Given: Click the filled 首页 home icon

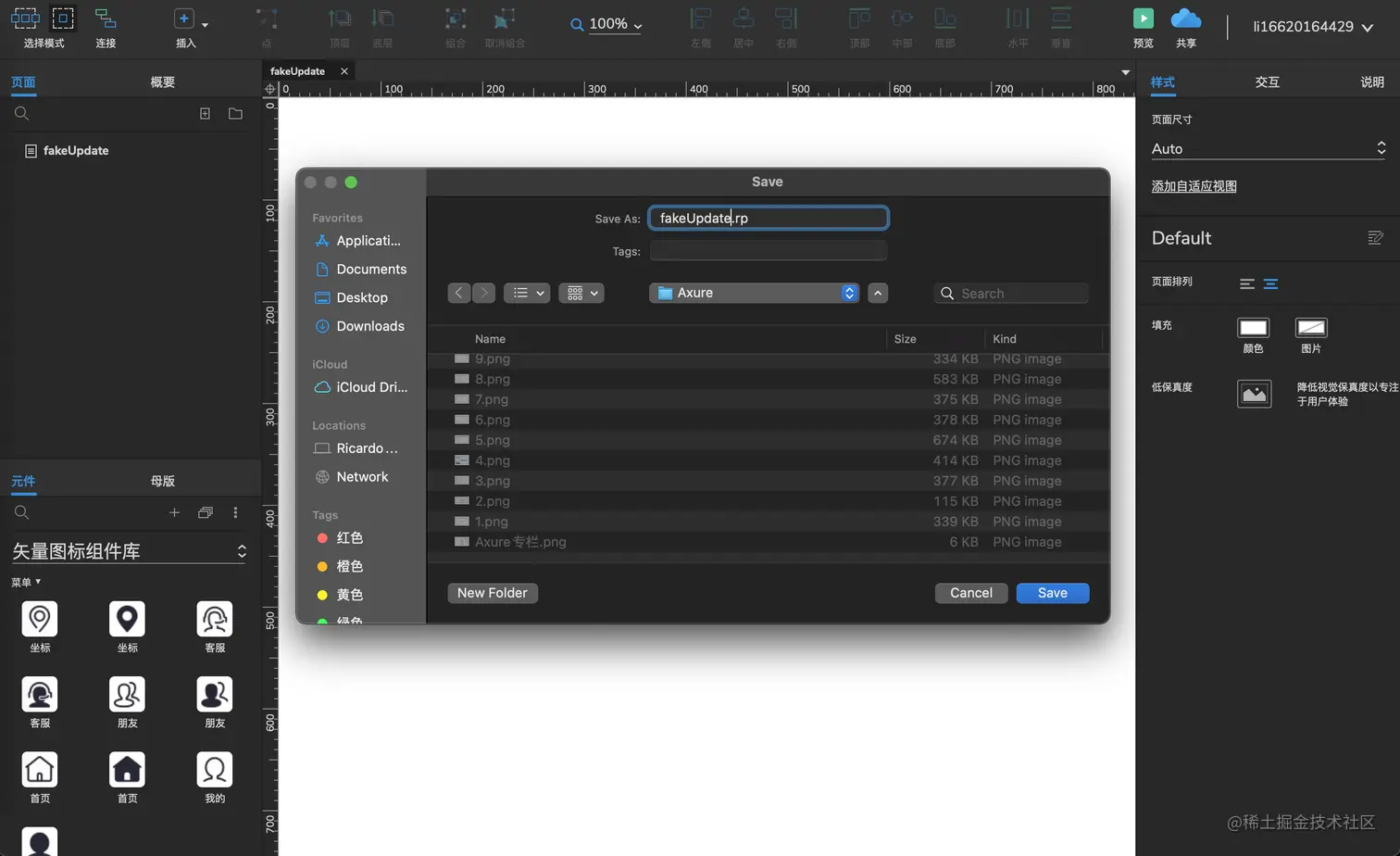Looking at the screenshot, I should (127, 769).
